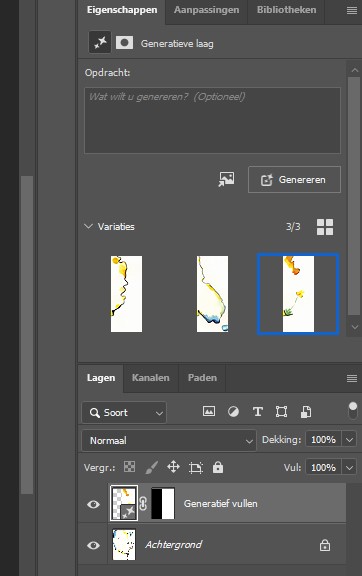Click the generative layer sparkle icon

(100, 43)
